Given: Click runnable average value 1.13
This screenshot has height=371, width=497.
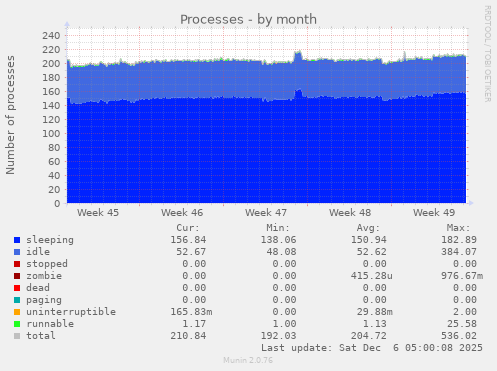Looking at the screenshot, I should 375,324.
